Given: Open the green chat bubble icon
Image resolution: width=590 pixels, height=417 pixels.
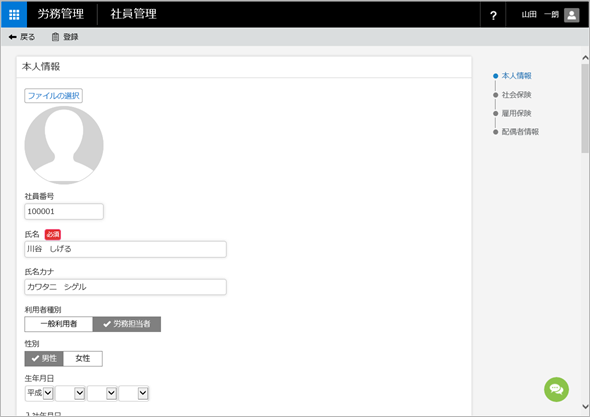Looking at the screenshot, I should coord(556,389).
